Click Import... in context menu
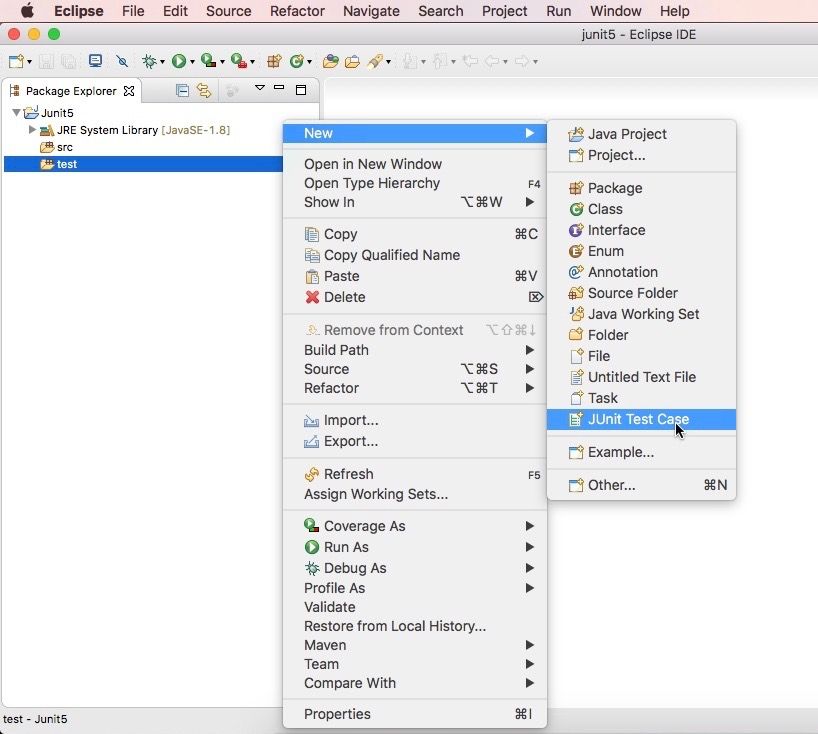This screenshot has height=734, width=818. point(415,420)
